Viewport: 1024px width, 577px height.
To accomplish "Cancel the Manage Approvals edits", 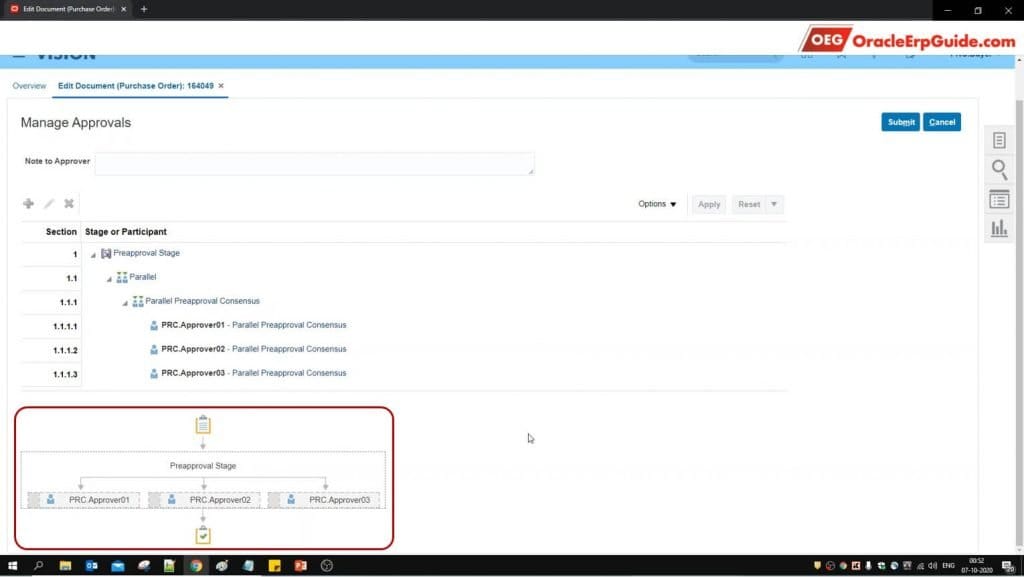I will tap(941, 121).
